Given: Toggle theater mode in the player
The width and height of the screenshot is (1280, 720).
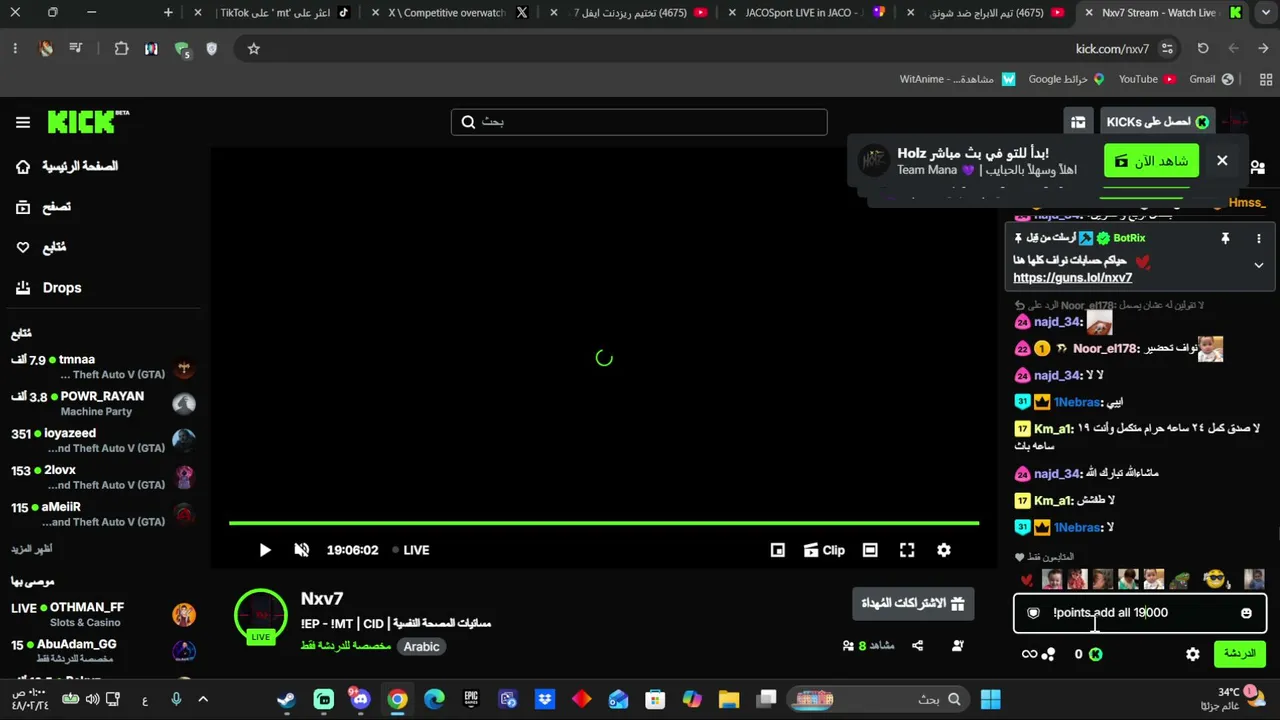Looking at the screenshot, I should (x=870, y=550).
